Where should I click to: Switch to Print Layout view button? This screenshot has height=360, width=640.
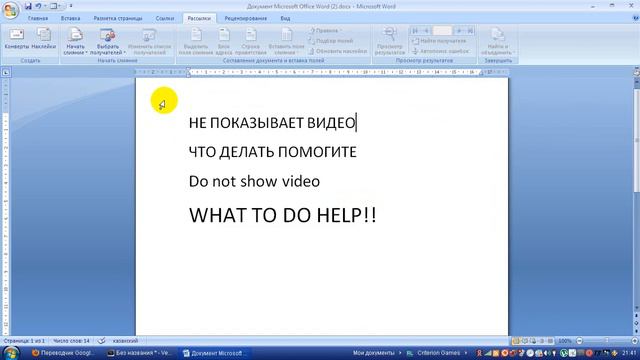(x=516, y=341)
